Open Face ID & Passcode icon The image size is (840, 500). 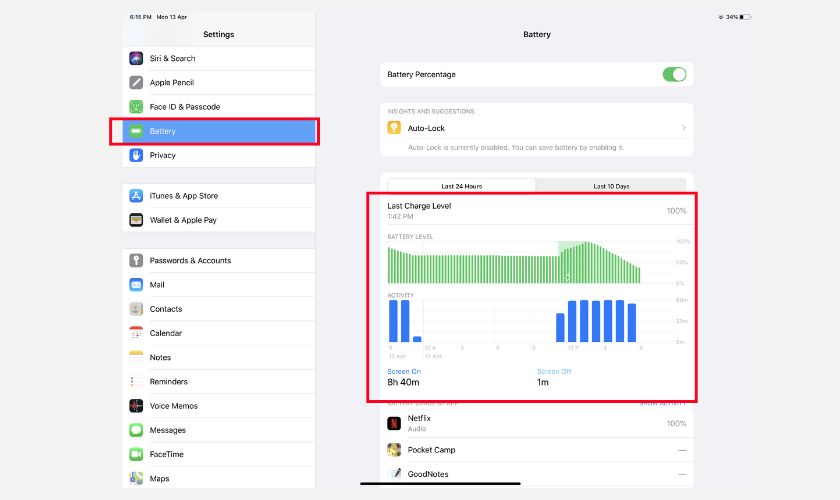pyautogui.click(x=136, y=107)
